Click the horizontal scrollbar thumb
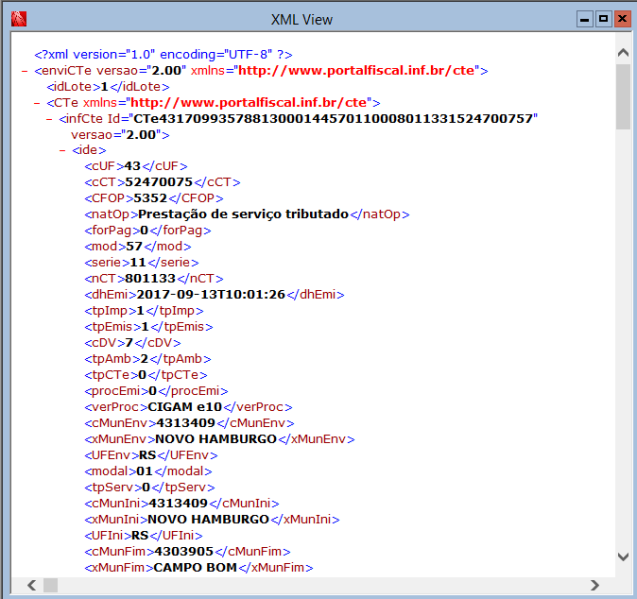 [50, 585]
